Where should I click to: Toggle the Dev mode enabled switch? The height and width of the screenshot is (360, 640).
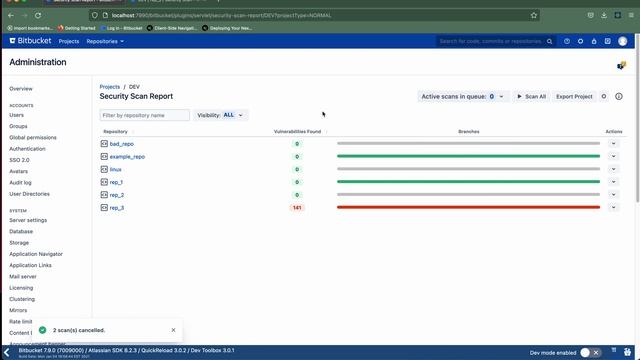[590, 352]
